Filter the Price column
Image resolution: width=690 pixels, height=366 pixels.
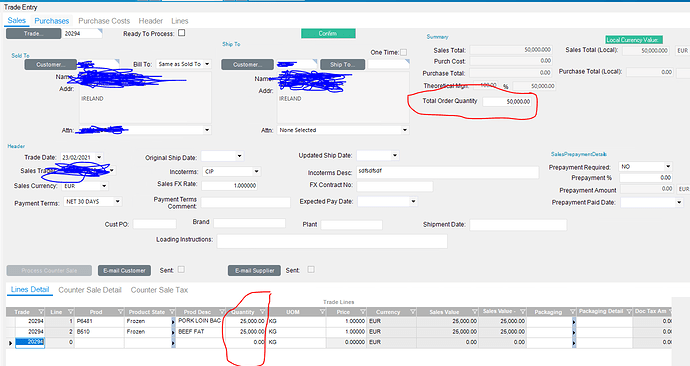(x=362, y=312)
